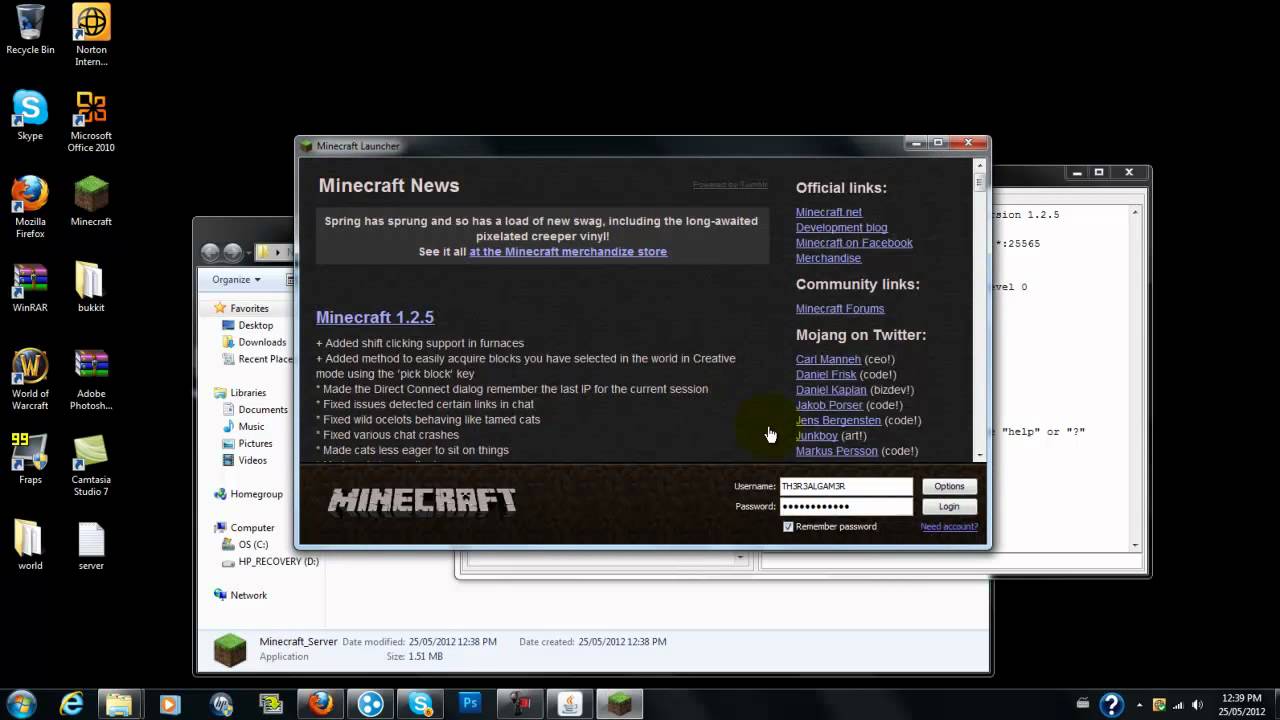
Task: Select the Fraps desktop icon
Action: click(x=30, y=460)
